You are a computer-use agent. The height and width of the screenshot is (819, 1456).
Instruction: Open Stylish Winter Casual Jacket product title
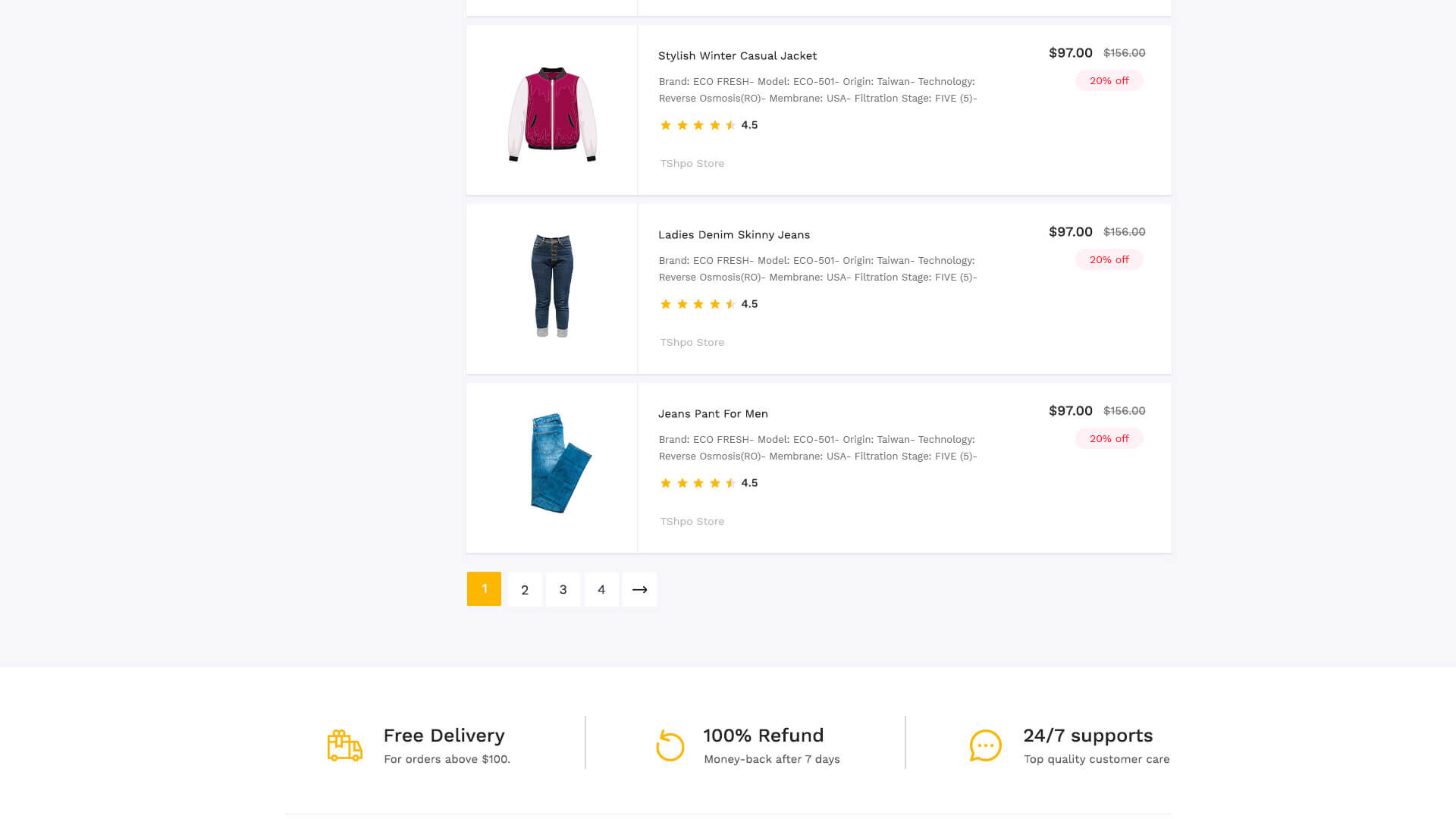tap(737, 55)
